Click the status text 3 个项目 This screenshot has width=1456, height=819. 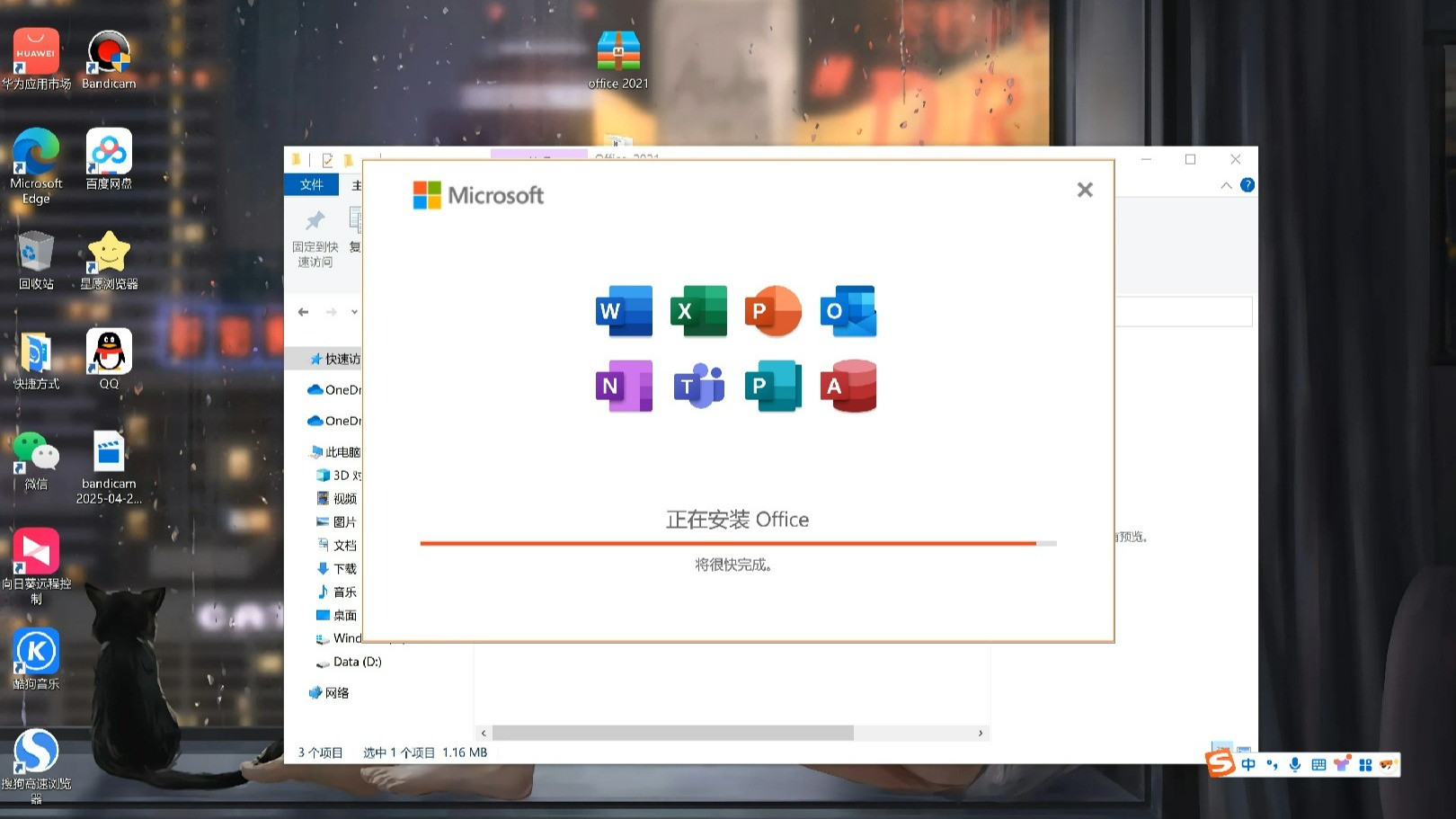point(321,752)
